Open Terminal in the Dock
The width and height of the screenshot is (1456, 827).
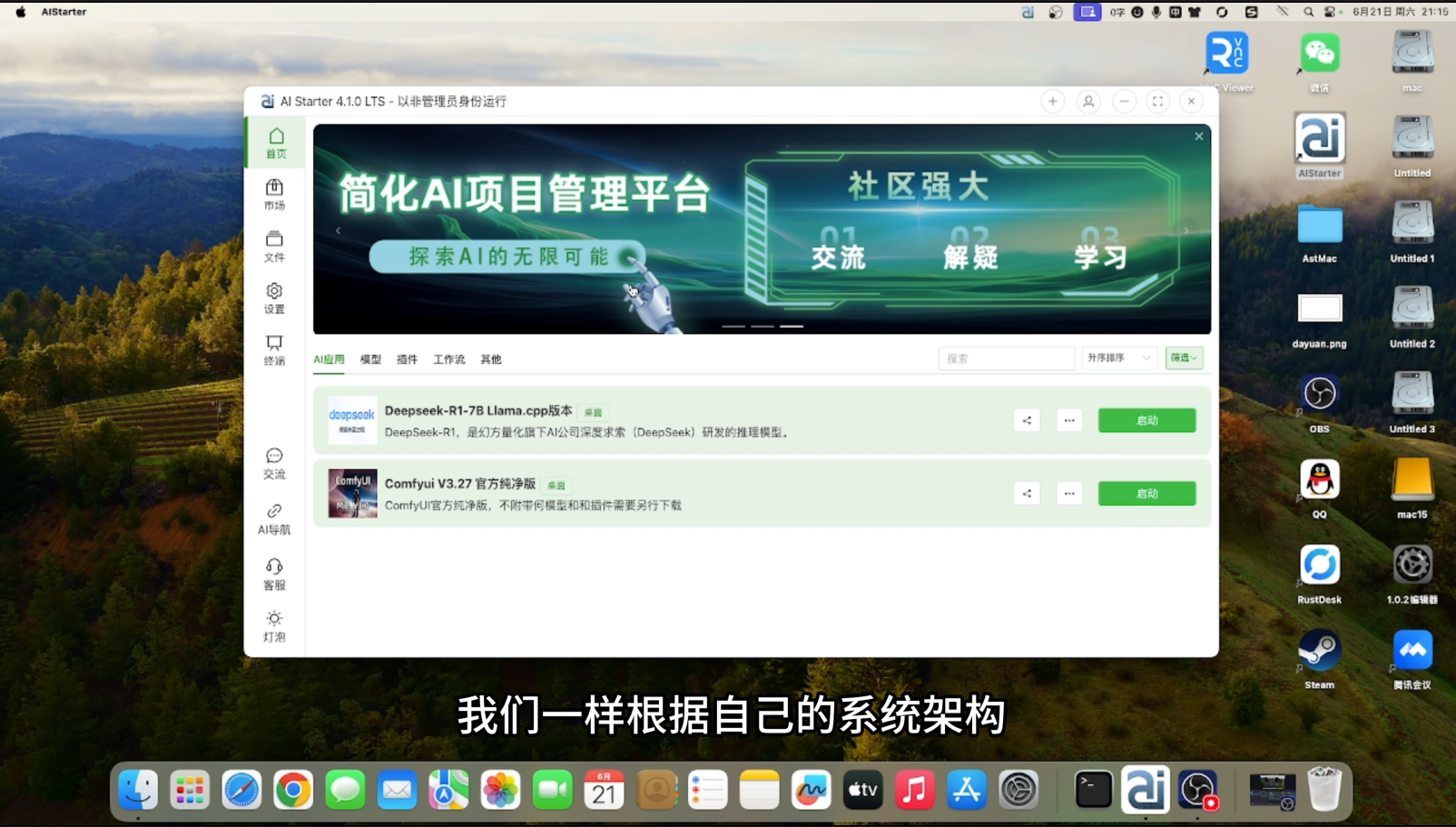[1093, 790]
